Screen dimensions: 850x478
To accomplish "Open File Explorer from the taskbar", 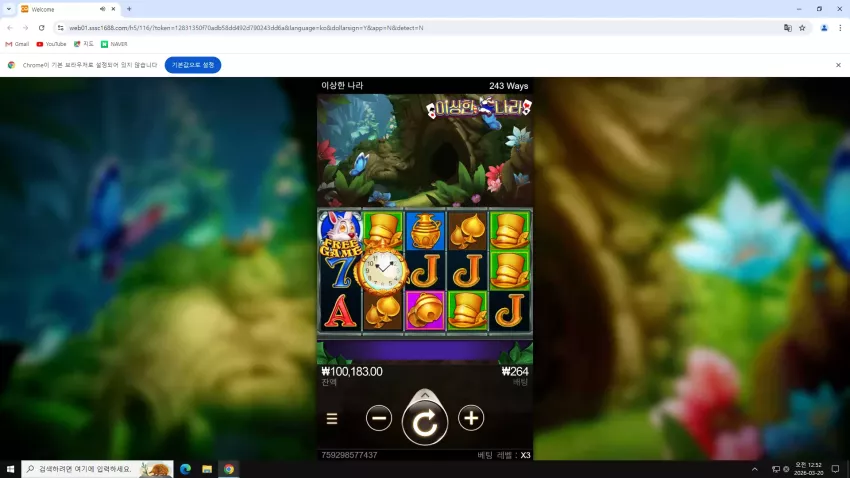I will tap(207, 469).
